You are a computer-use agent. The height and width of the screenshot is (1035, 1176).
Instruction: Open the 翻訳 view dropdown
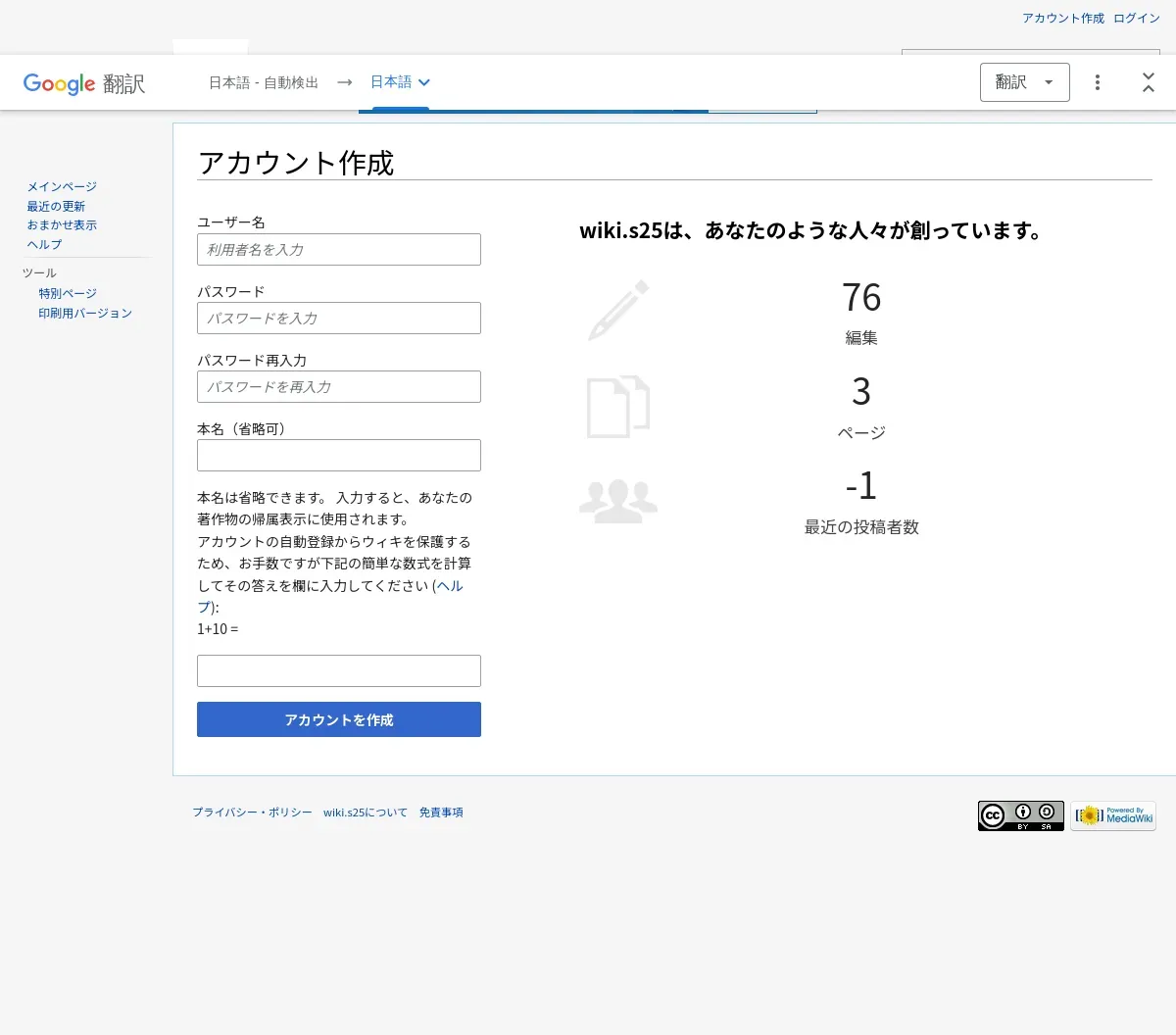click(1024, 82)
